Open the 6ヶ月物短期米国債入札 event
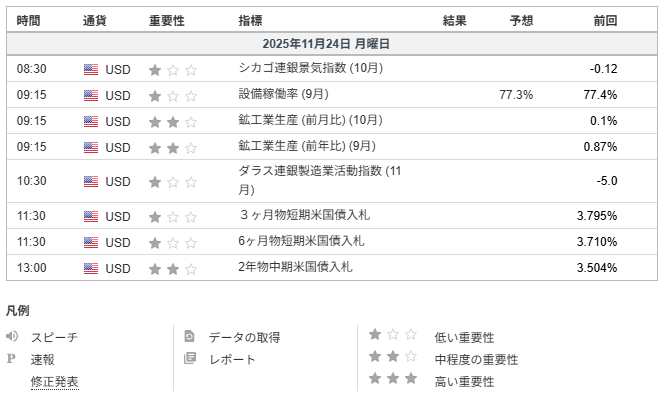The image size is (665, 402). [301, 241]
